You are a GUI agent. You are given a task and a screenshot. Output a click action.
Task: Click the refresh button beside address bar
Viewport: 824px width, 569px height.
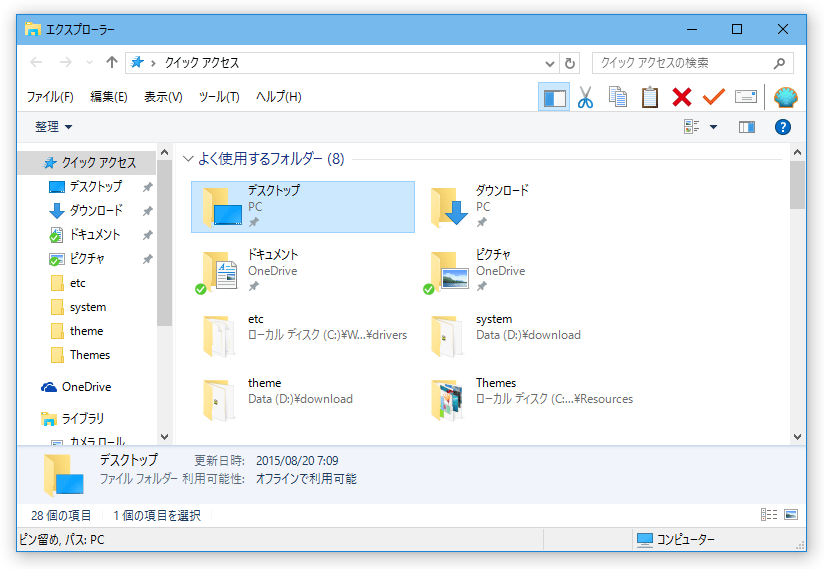[x=570, y=64]
